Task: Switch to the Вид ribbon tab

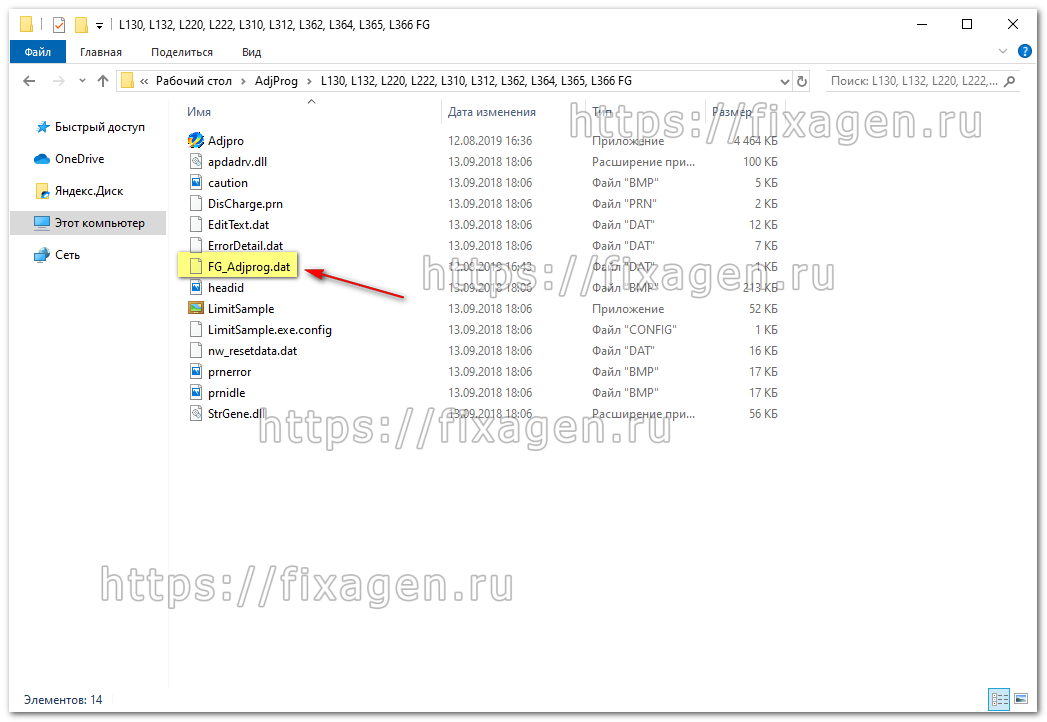Action: pyautogui.click(x=250, y=51)
